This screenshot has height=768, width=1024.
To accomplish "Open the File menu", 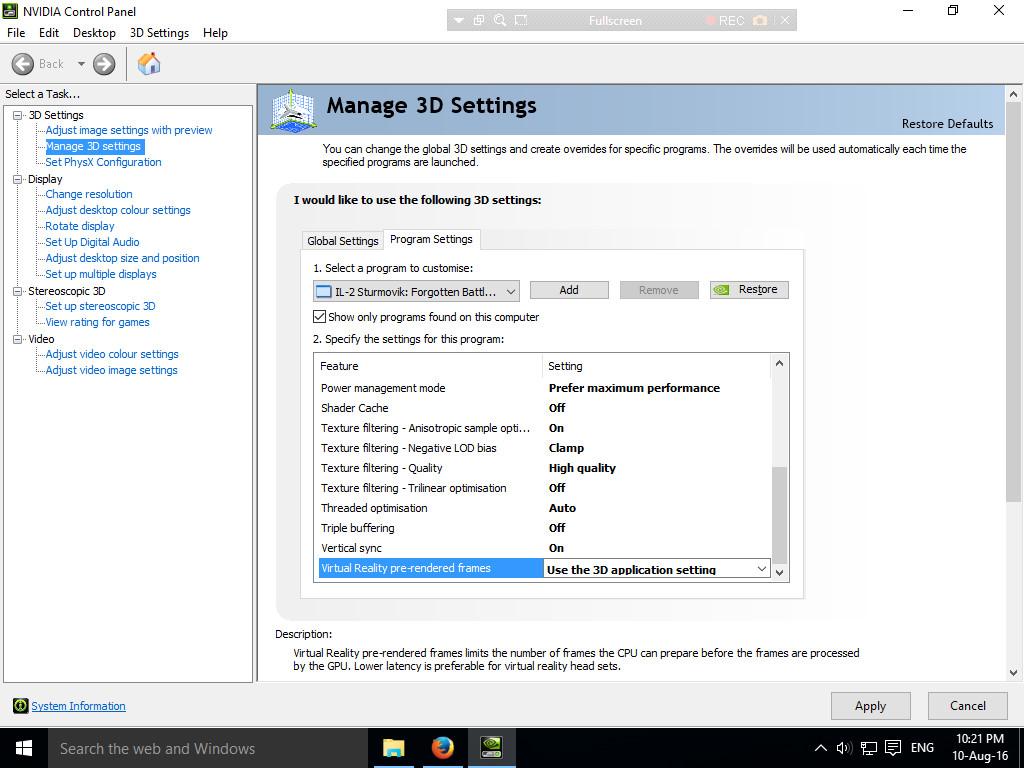I will coord(16,33).
